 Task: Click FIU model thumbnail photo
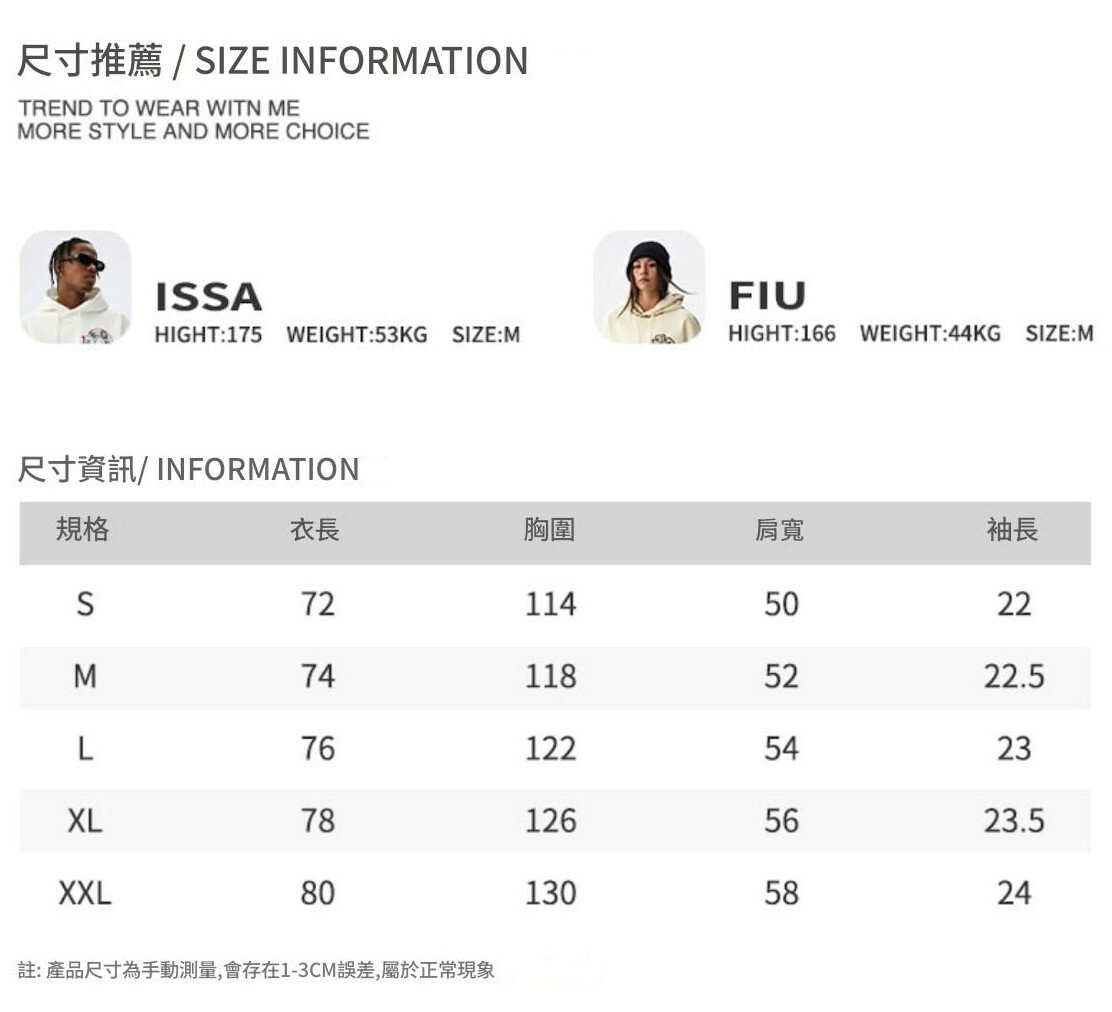coord(649,287)
